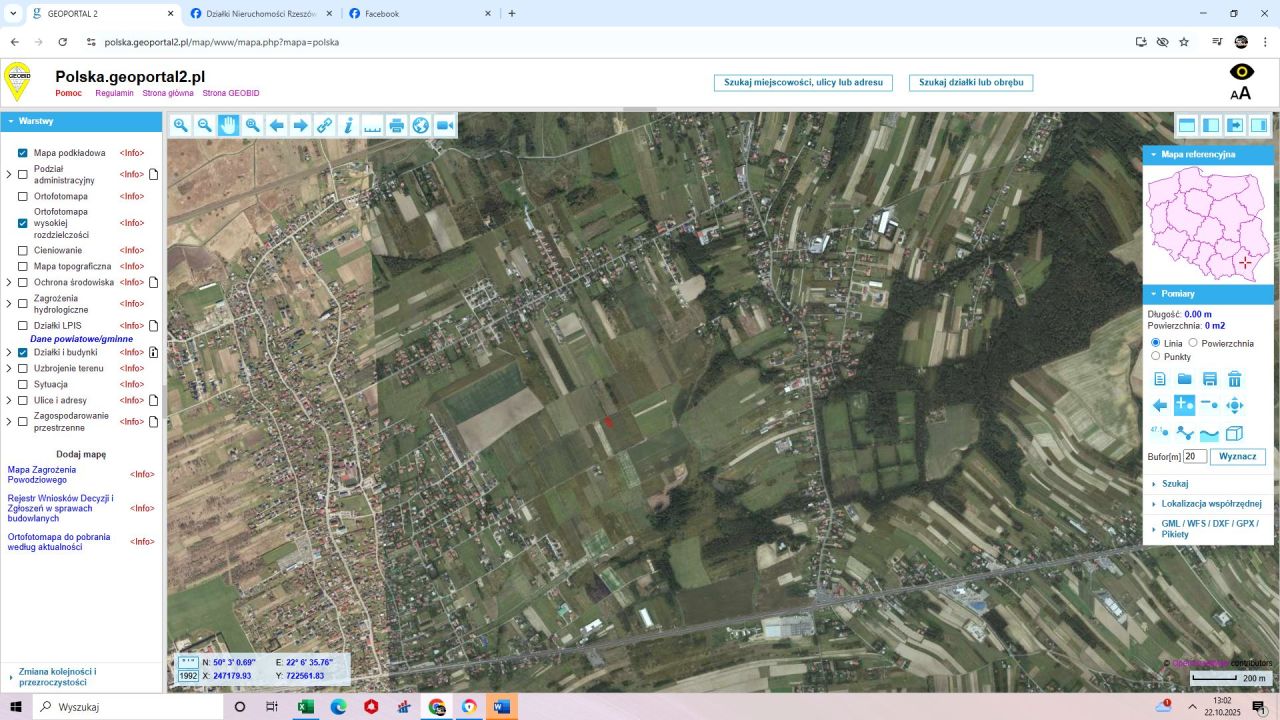This screenshot has width=1280, height=720.
Task: Collapse the Pomiary panel header
Action: (1156, 293)
